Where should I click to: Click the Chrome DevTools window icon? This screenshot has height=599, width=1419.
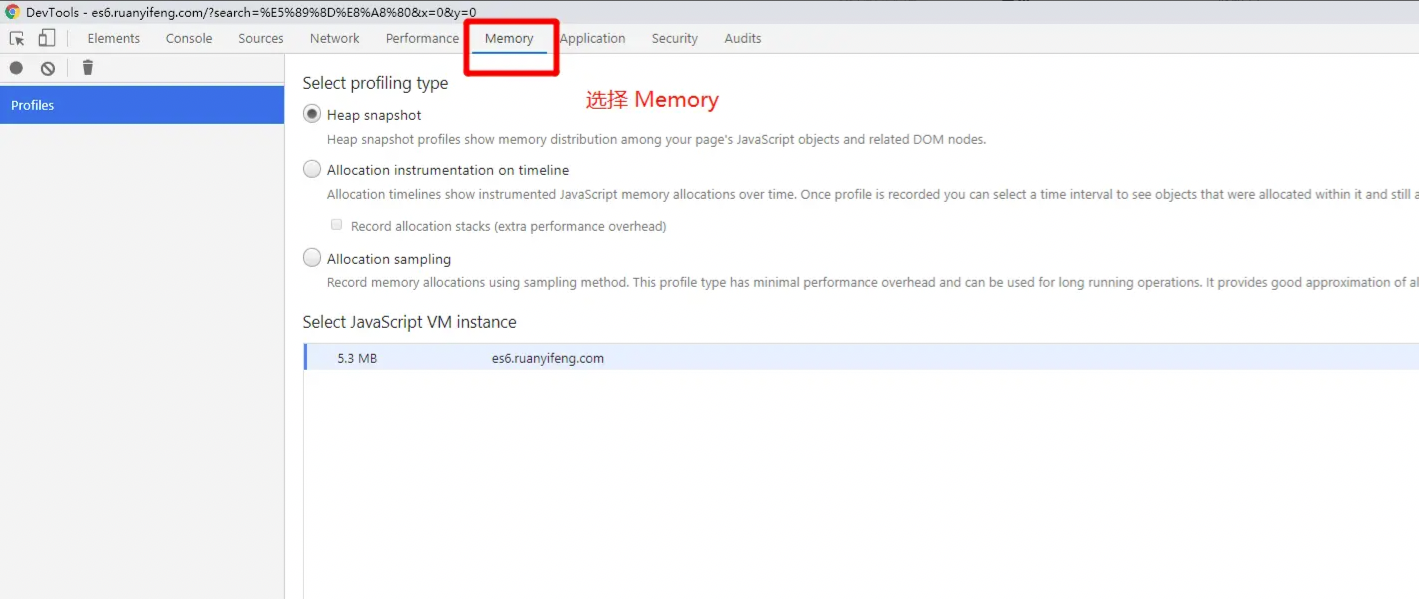12,12
